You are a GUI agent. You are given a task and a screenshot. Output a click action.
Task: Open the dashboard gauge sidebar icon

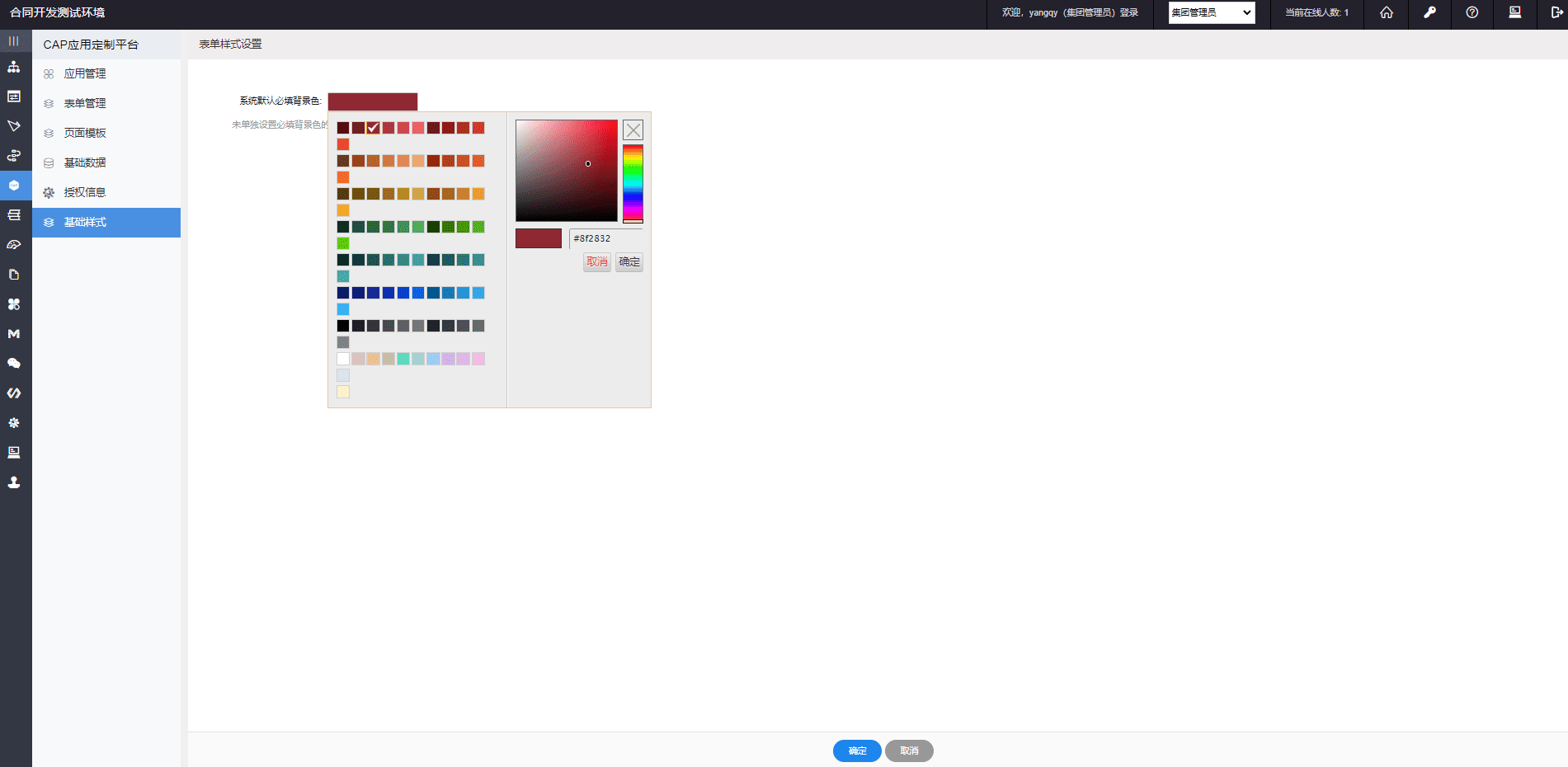coord(14,245)
